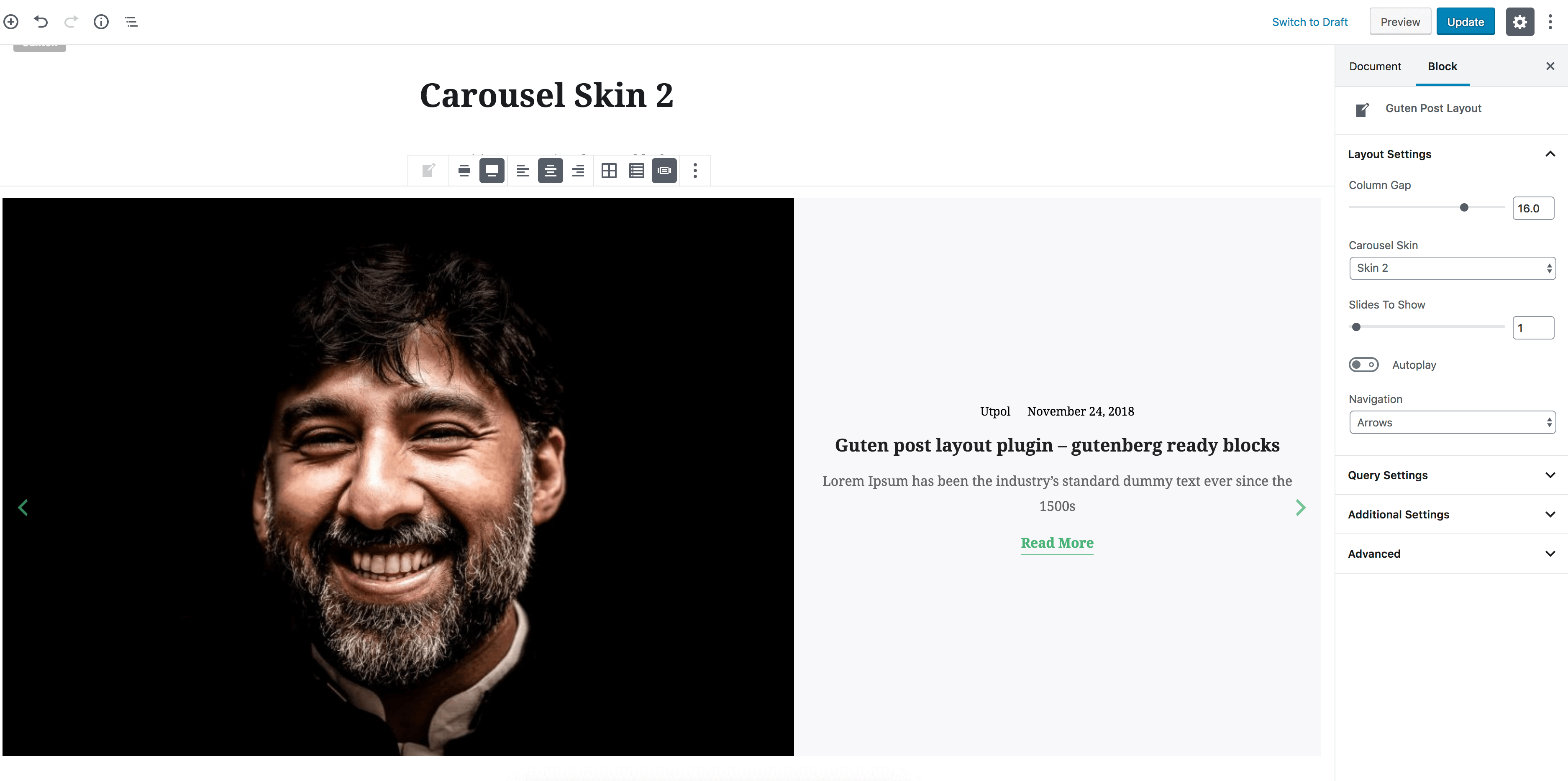The height and width of the screenshot is (781, 1568).
Task: Click the Update button
Action: tap(1465, 22)
